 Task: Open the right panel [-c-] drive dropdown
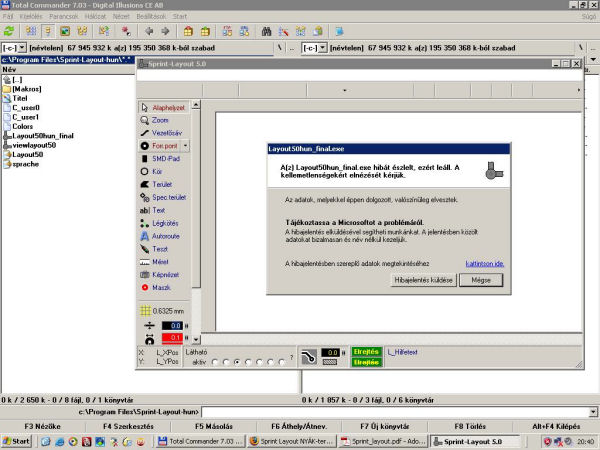tap(323, 48)
